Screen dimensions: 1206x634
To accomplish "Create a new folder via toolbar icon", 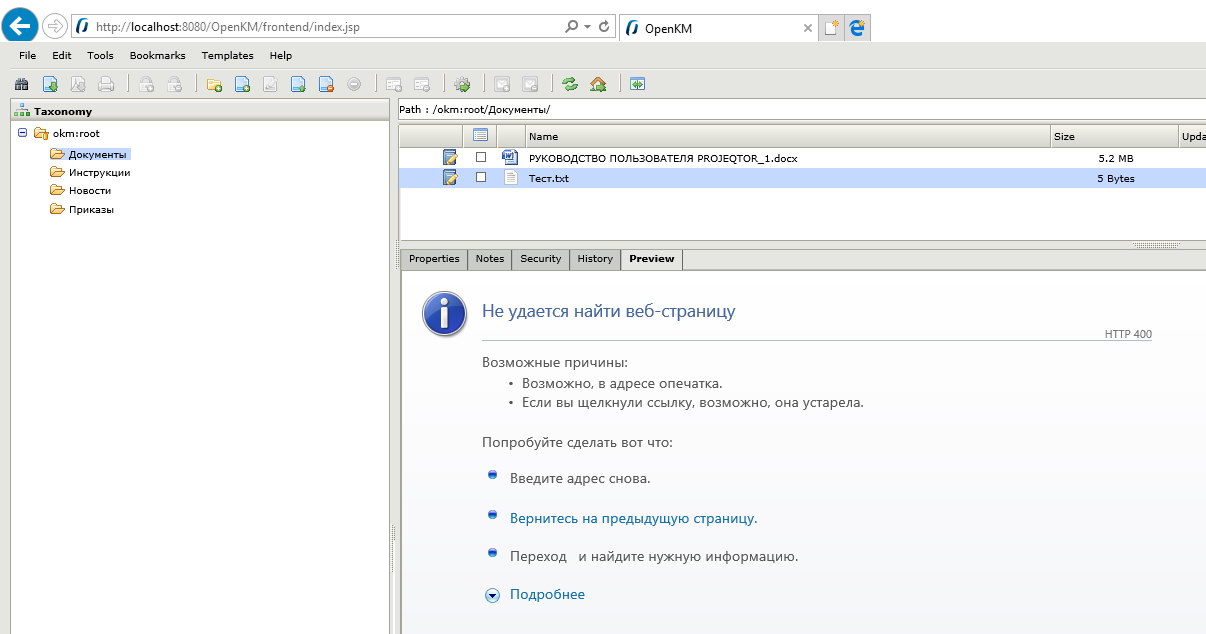I will pyautogui.click(x=214, y=84).
